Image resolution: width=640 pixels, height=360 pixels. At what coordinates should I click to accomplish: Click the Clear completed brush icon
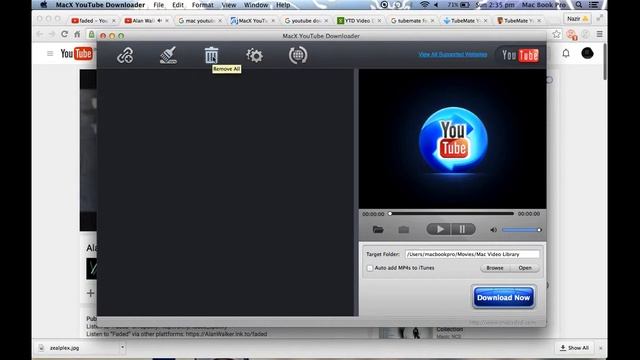pos(168,55)
